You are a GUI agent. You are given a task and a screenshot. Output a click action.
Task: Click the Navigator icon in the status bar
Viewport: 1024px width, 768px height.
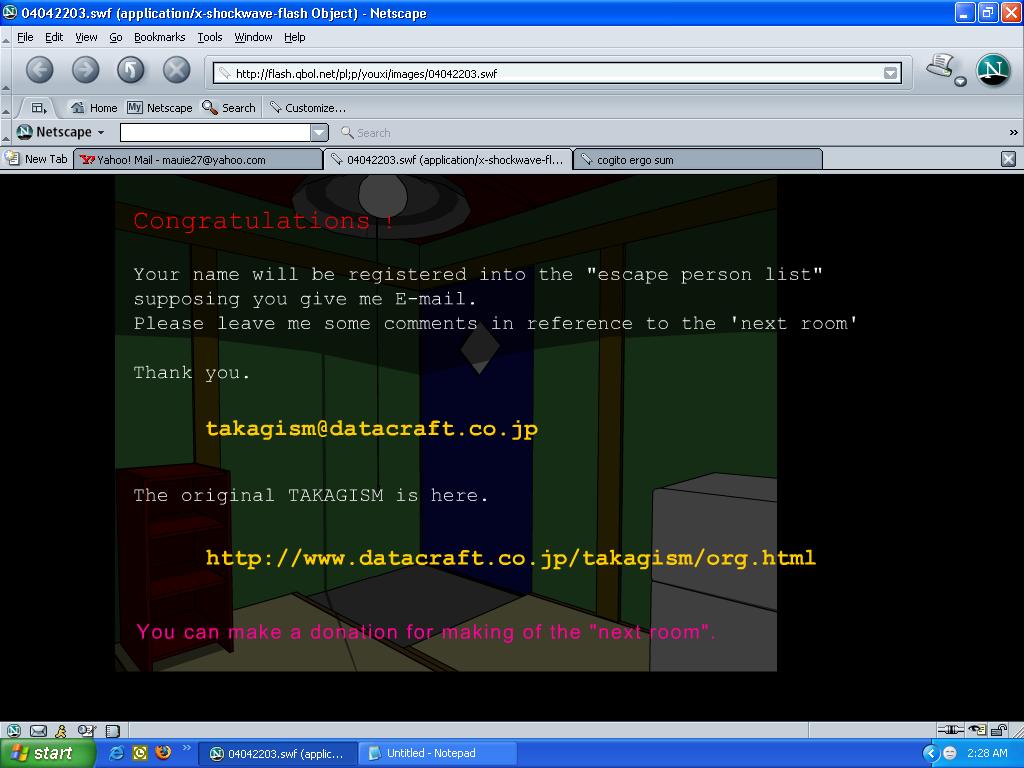14,730
